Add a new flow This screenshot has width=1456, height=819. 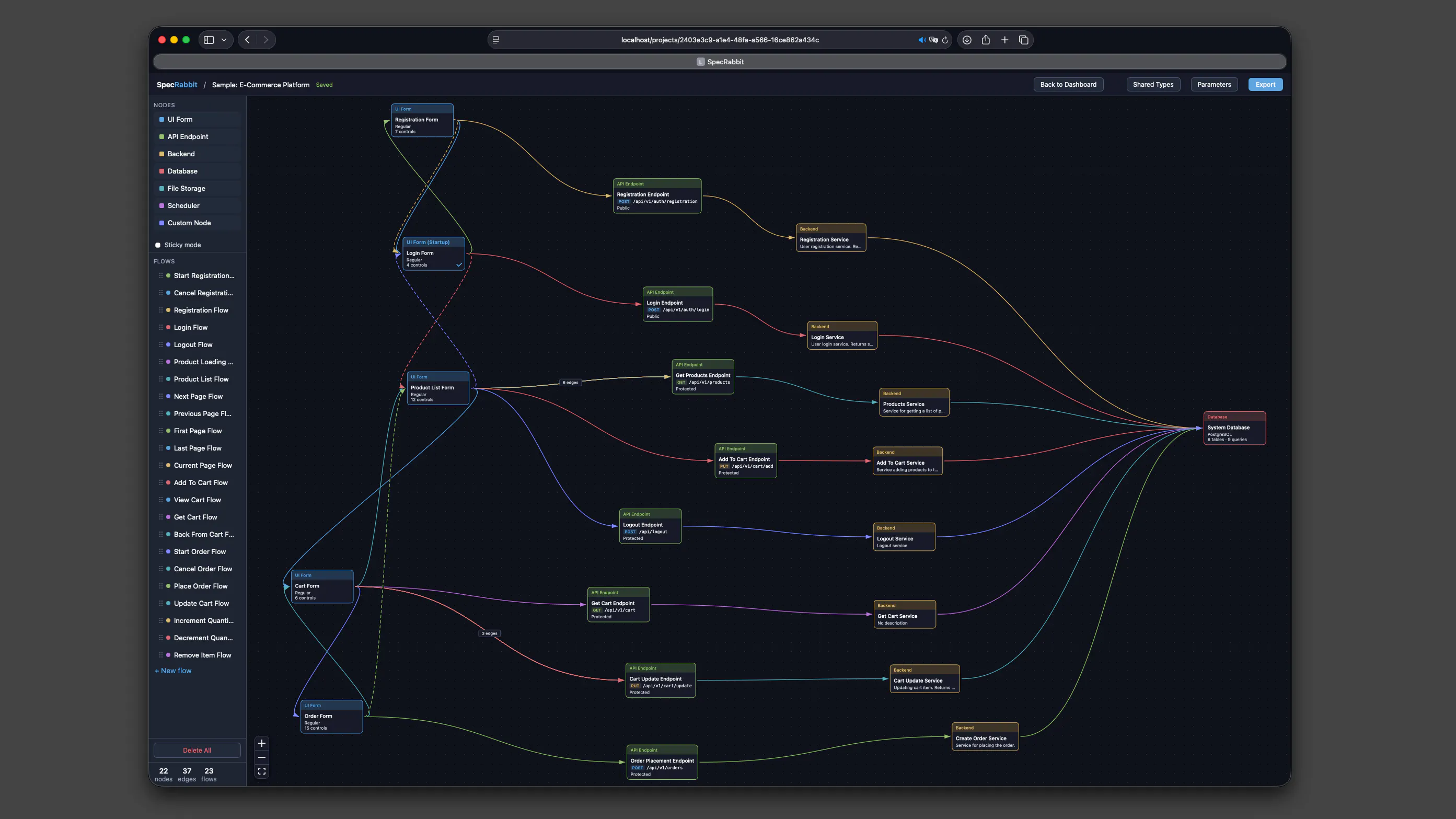click(174, 671)
